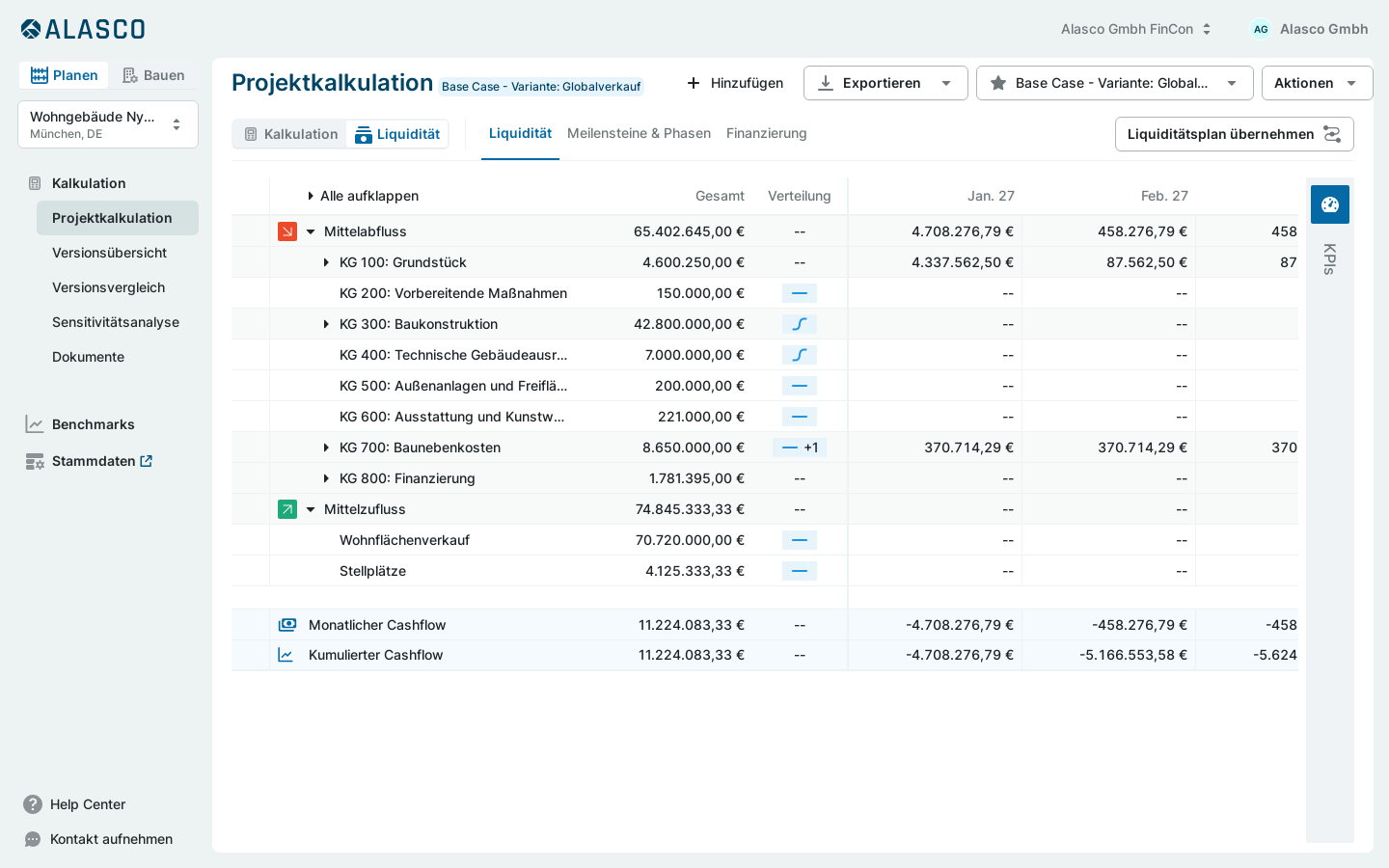Screen dimensions: 1389x868
Task: Click the red Mittelabfluss outflow arrow icon
Action: click(287, 231)
